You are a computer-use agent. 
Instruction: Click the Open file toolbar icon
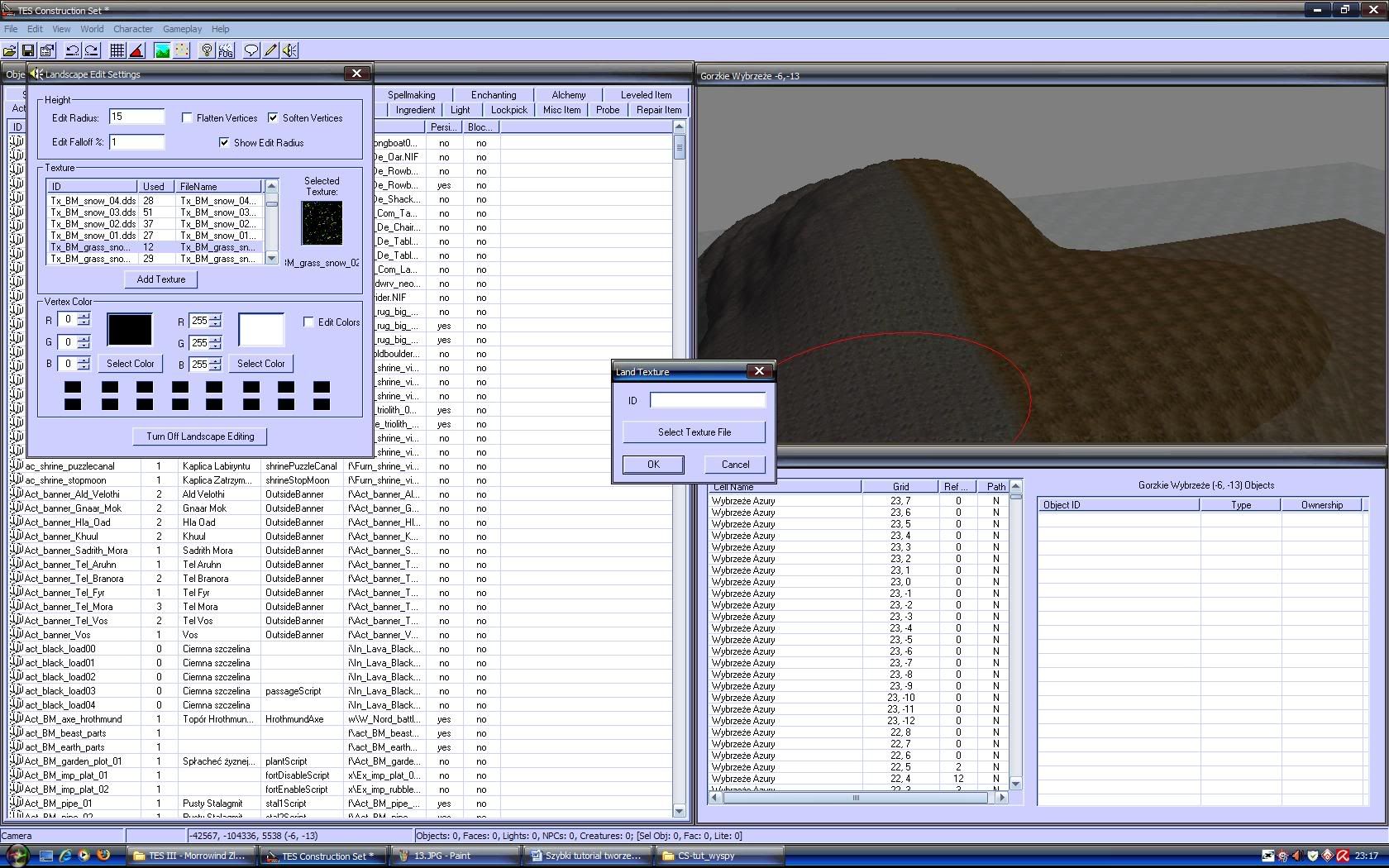click(10, 50)
